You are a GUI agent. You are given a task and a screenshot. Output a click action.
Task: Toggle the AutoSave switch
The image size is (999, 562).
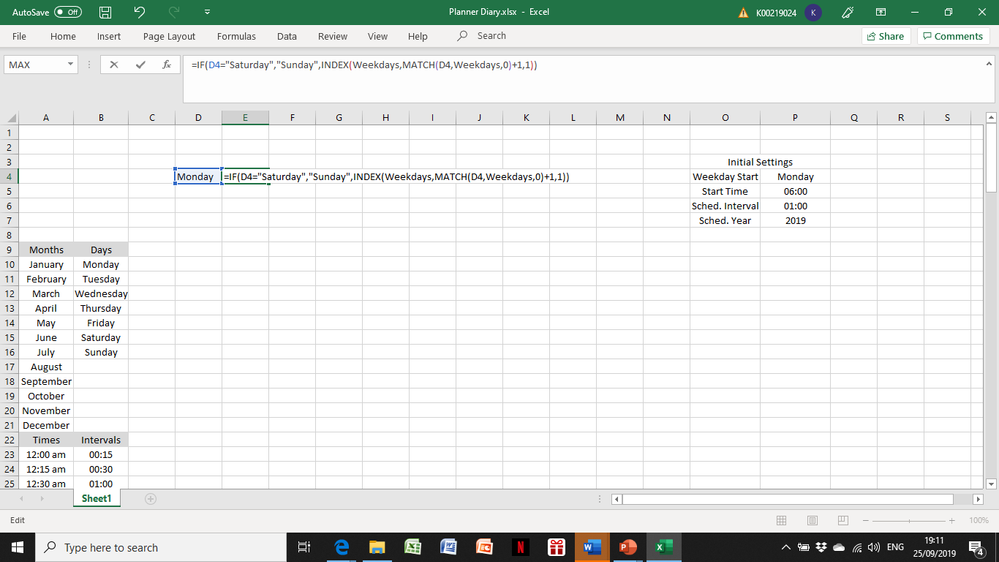click(68, 12)
